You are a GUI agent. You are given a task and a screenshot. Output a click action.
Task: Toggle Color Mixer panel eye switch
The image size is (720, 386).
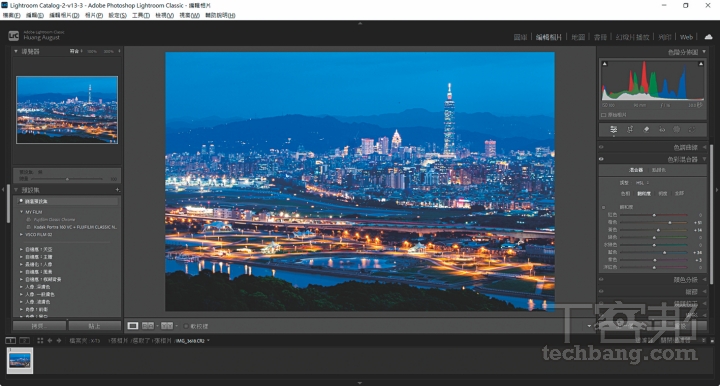coord(601,159)
